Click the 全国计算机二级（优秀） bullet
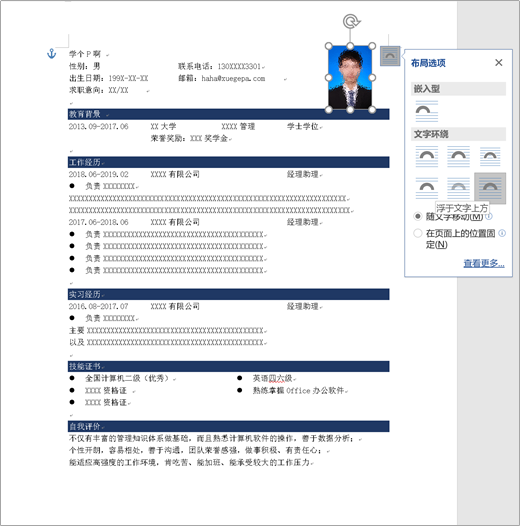Image resolution: width=520 pixels, height=526 pixels. tap(127, 378)
